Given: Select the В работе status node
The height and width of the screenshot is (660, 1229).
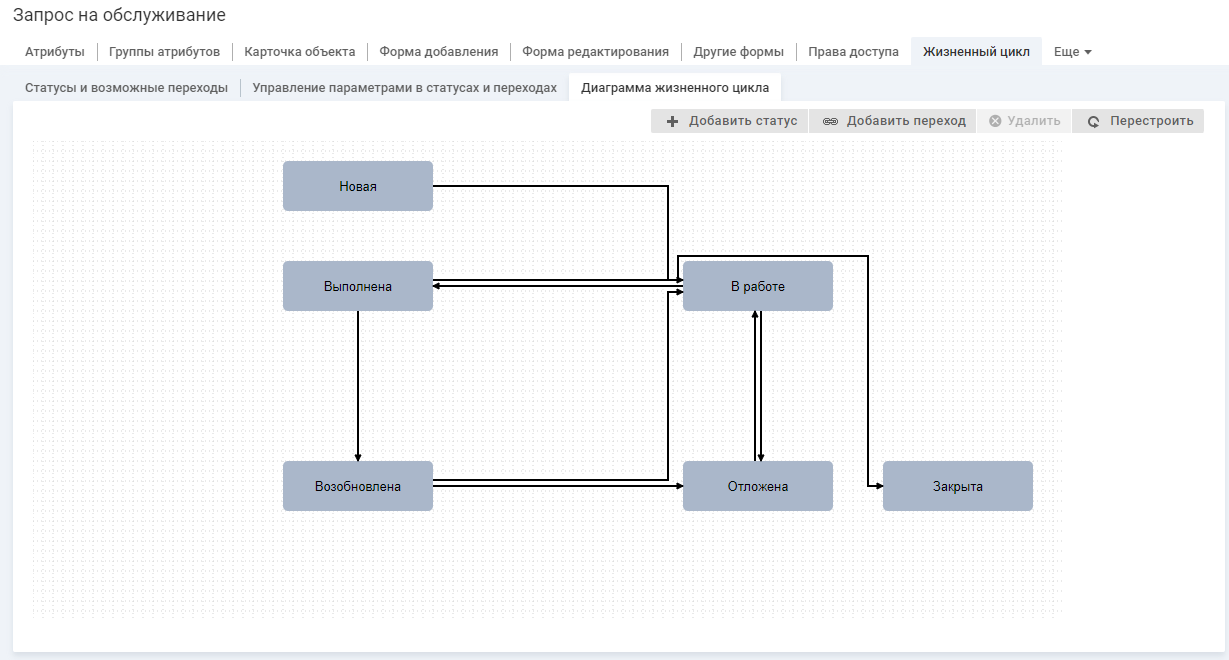Looking at the screenshot, I should (x=758, y=286).
